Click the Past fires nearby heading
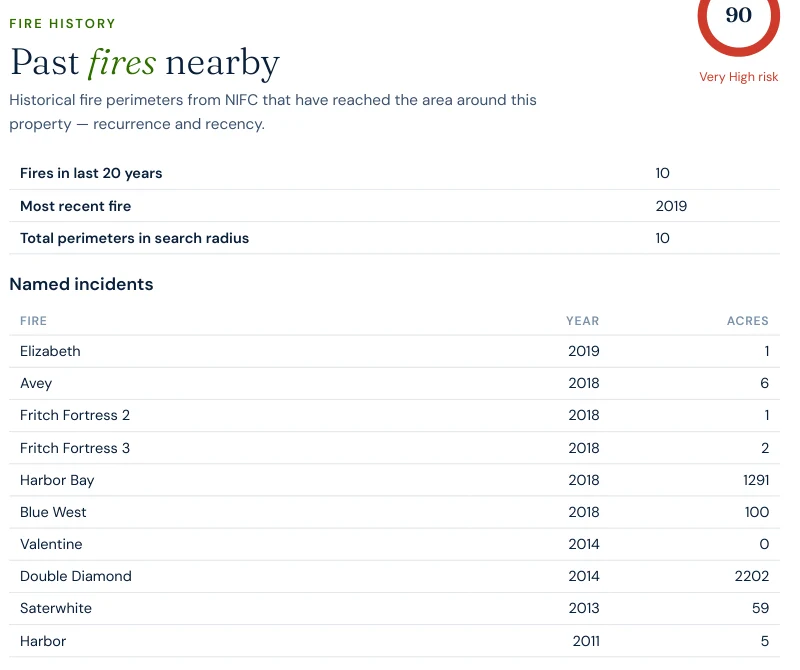 145,63
